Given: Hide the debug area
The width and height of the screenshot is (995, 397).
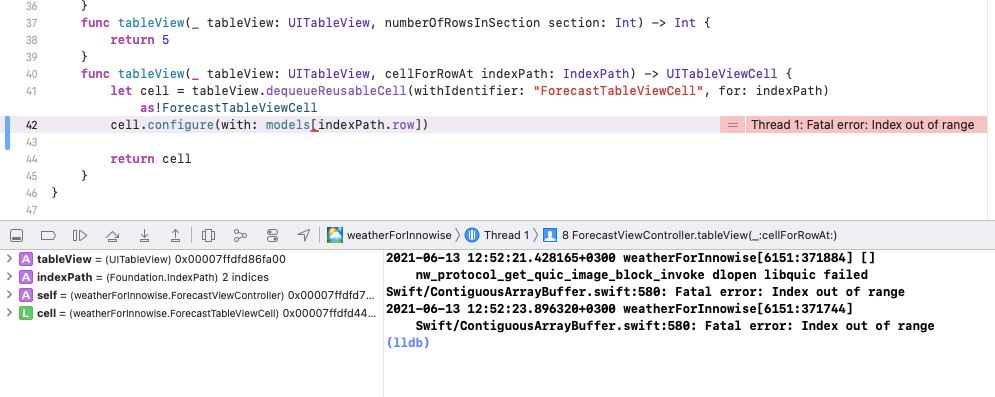Looking at the screenshot, I should (17, 235).
